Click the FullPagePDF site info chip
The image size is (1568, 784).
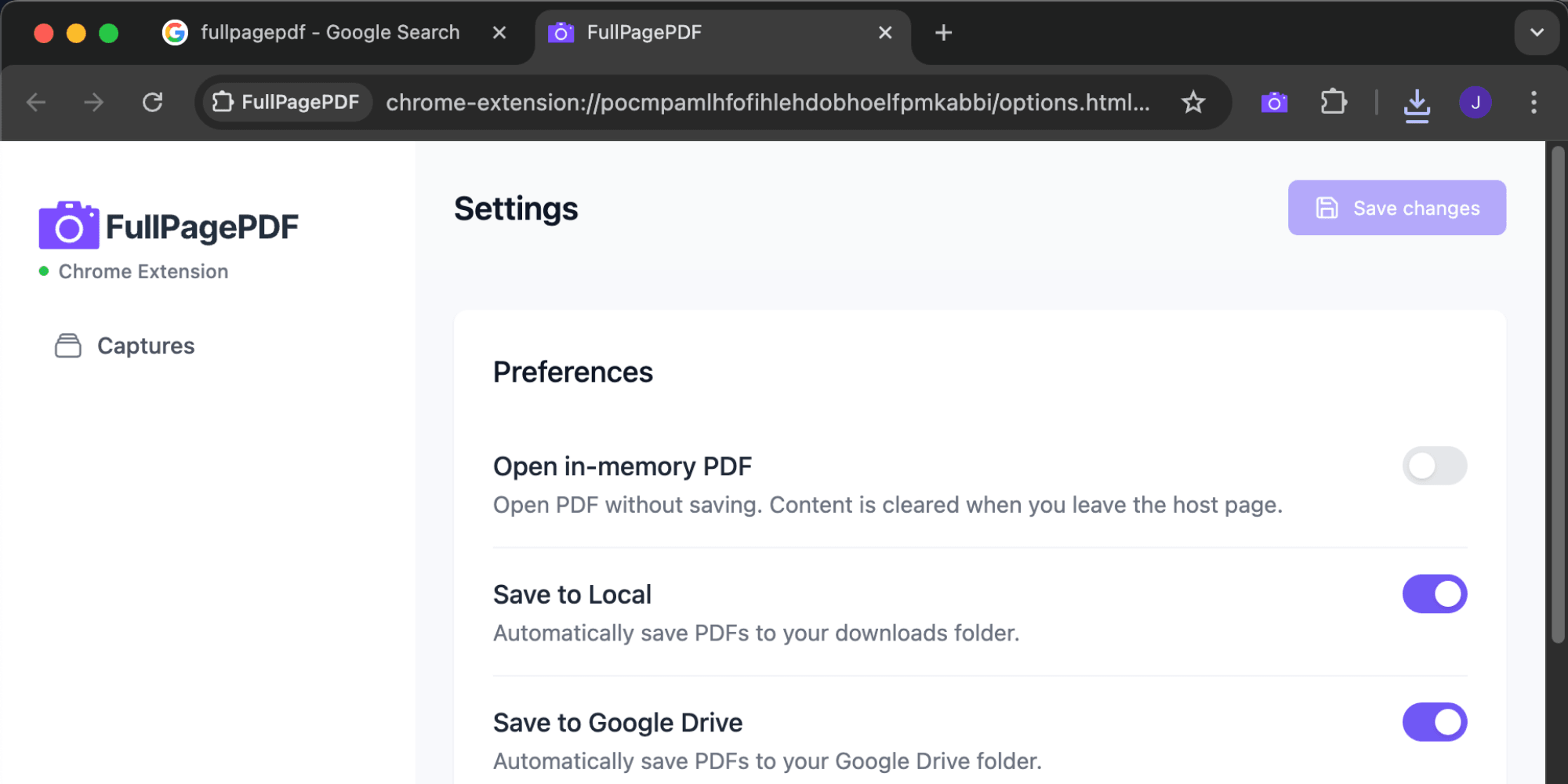coord(286,102)
